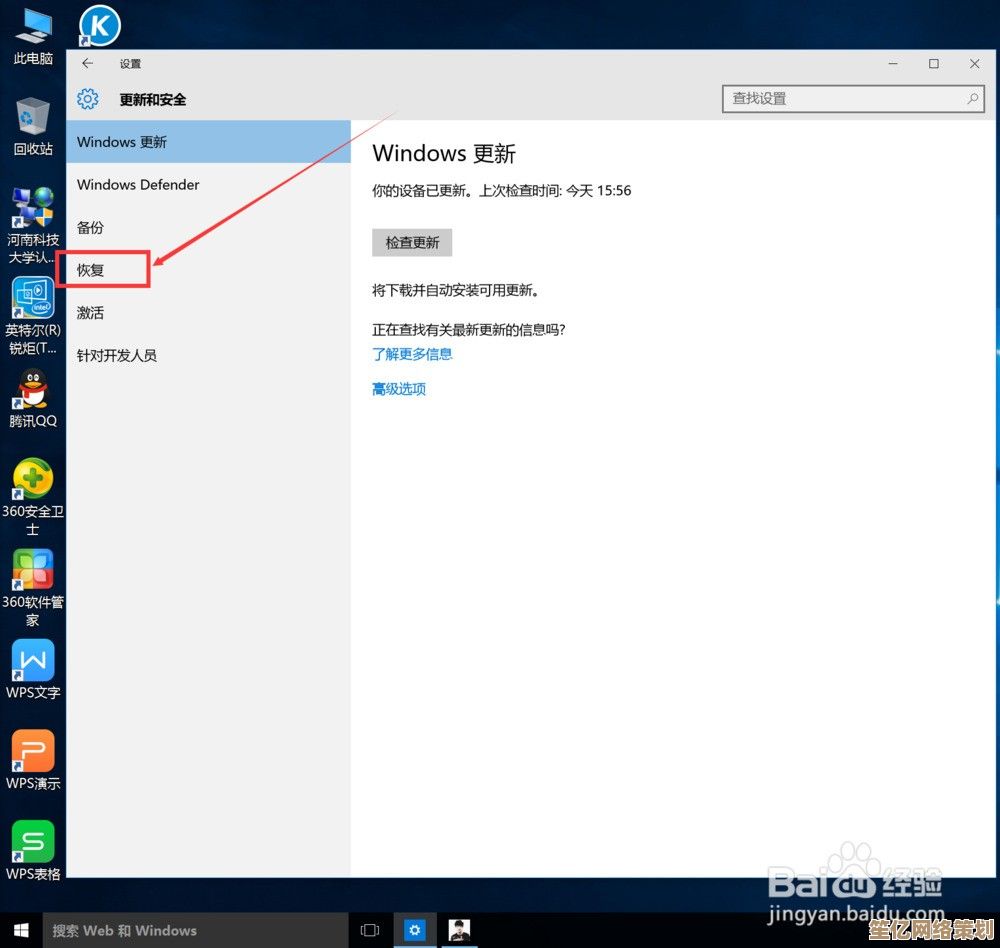
Task: Click the 设置 window title text
Action: (x=130, y=64)
